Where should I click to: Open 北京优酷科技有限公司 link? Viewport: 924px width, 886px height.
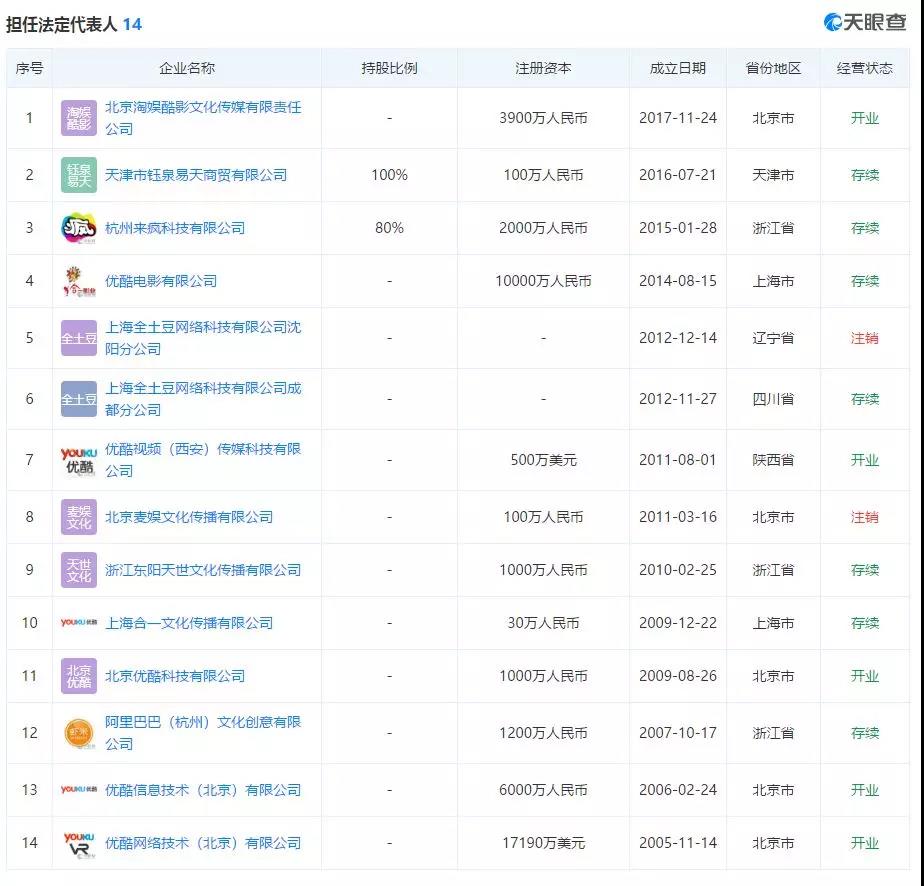(175, 676)
